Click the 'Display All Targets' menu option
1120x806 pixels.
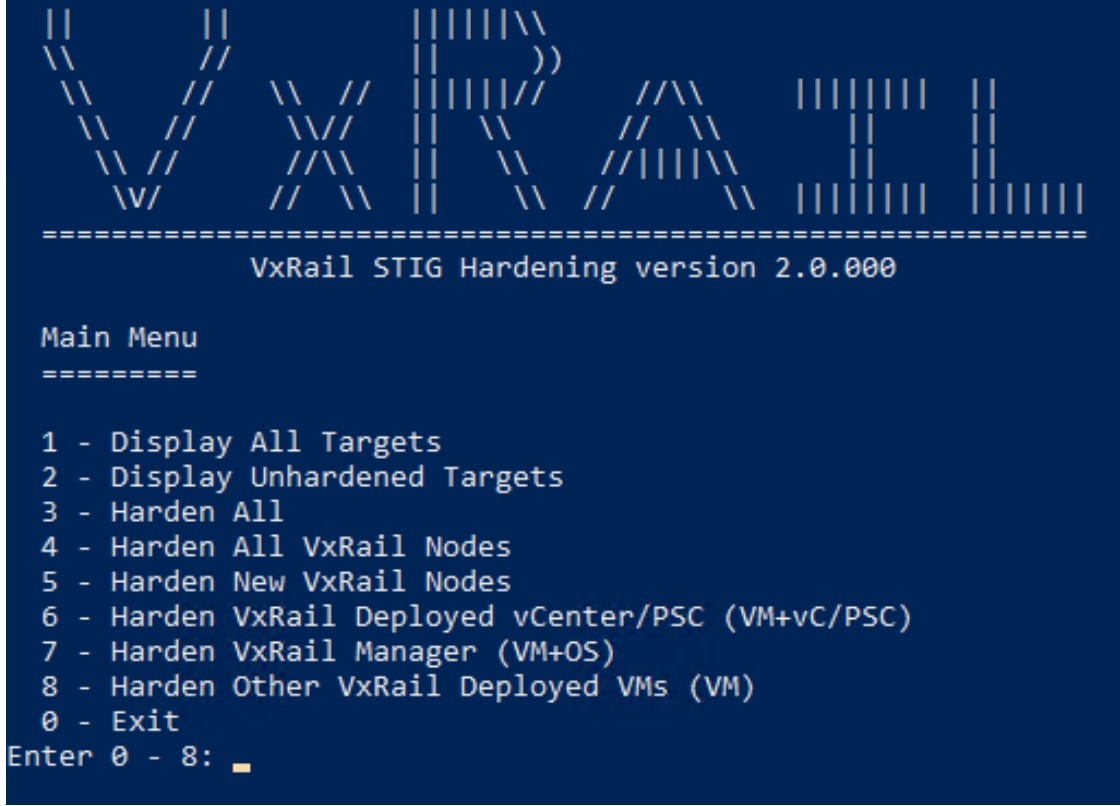coord(242,440)
